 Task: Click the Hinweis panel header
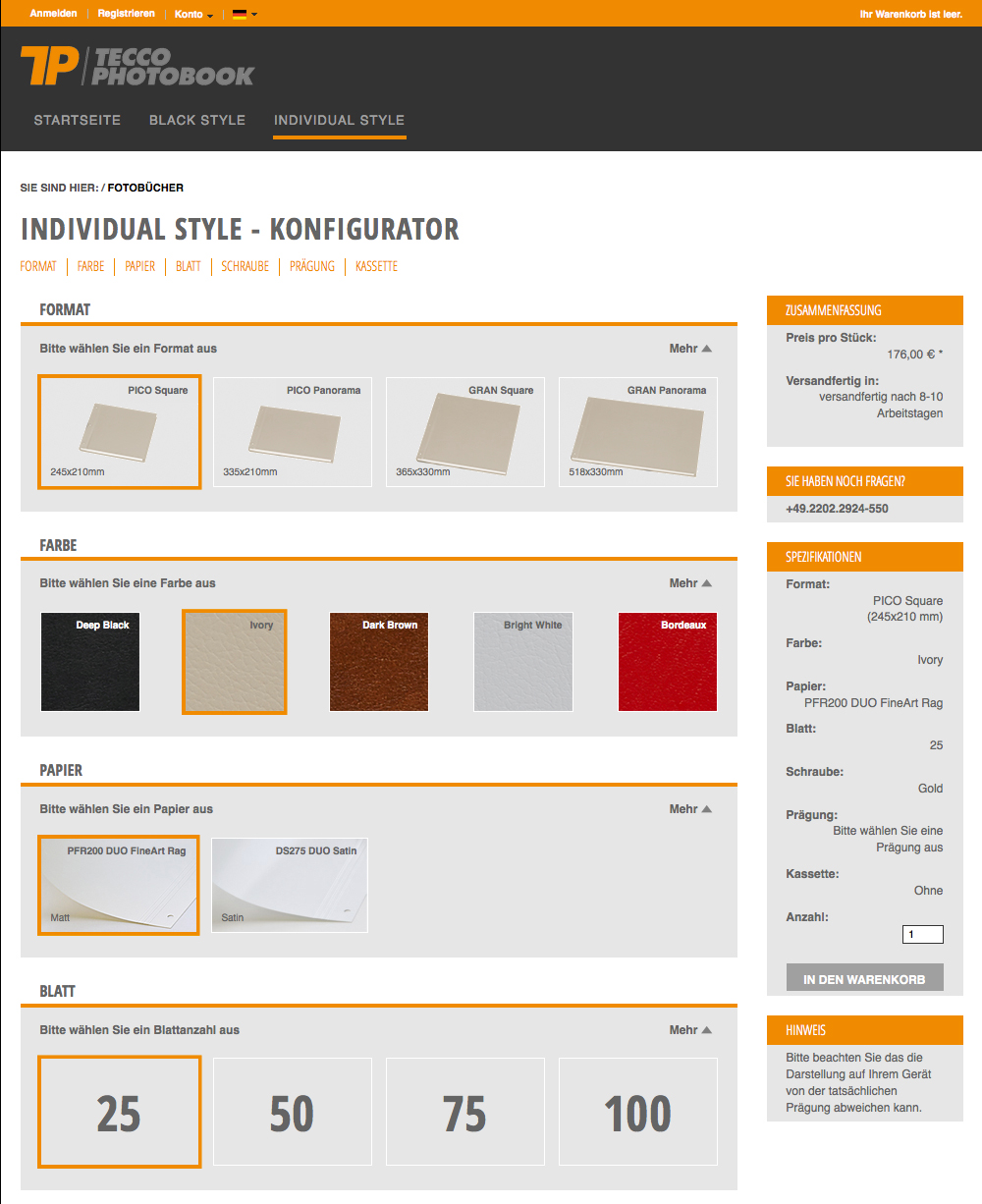865,1030
